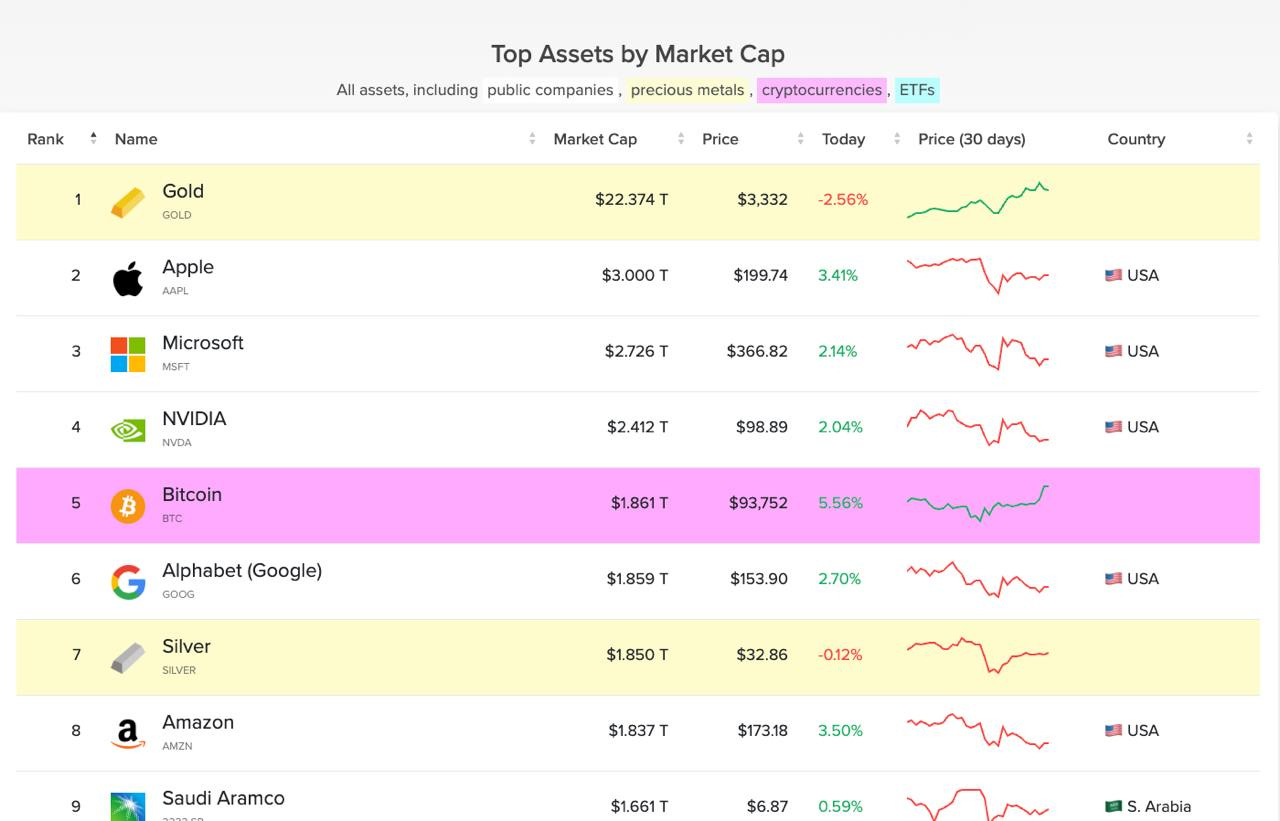The height and width of the screenshot is (821, 1280).
Task: Open the Silver asset page
Action: (x=186, y=647)
